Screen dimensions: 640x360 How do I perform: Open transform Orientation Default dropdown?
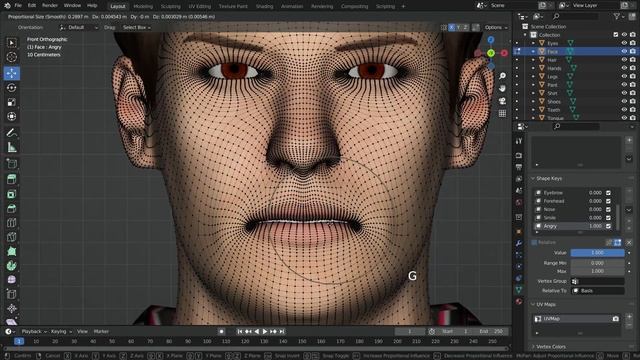click(x=79, y=27)
